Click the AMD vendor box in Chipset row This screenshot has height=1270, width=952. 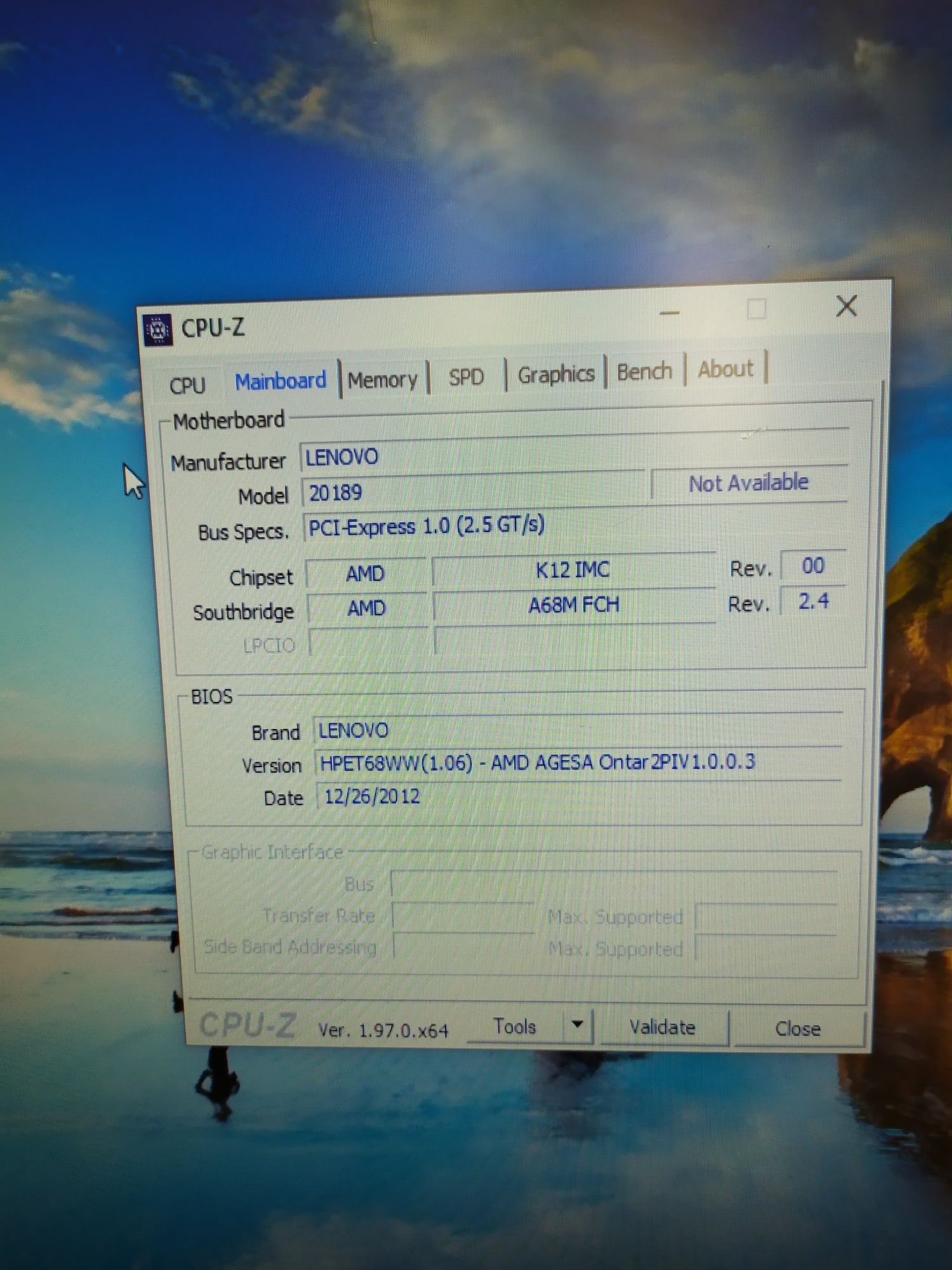point(366,573)
